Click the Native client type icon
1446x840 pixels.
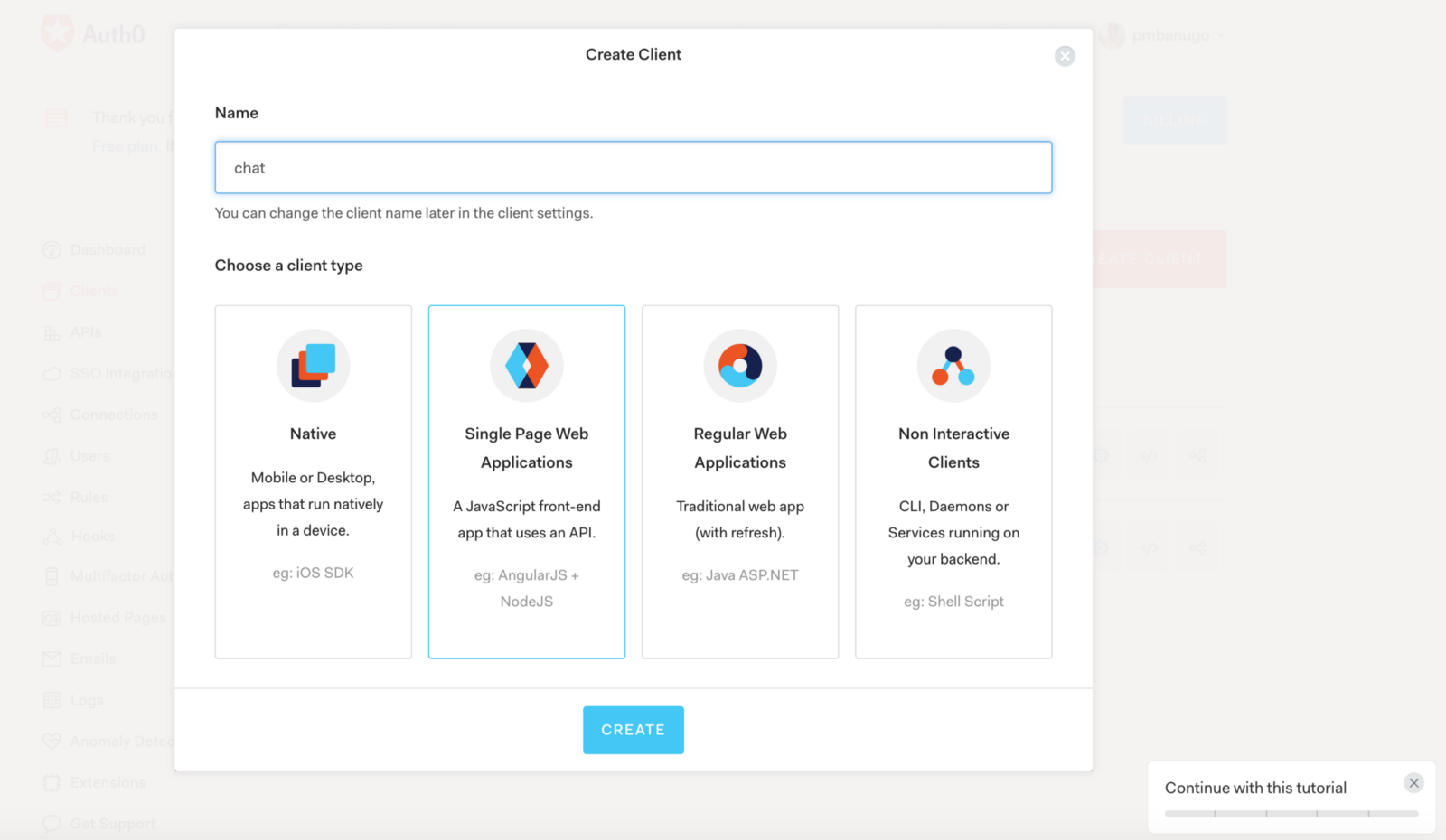[313, 365]
